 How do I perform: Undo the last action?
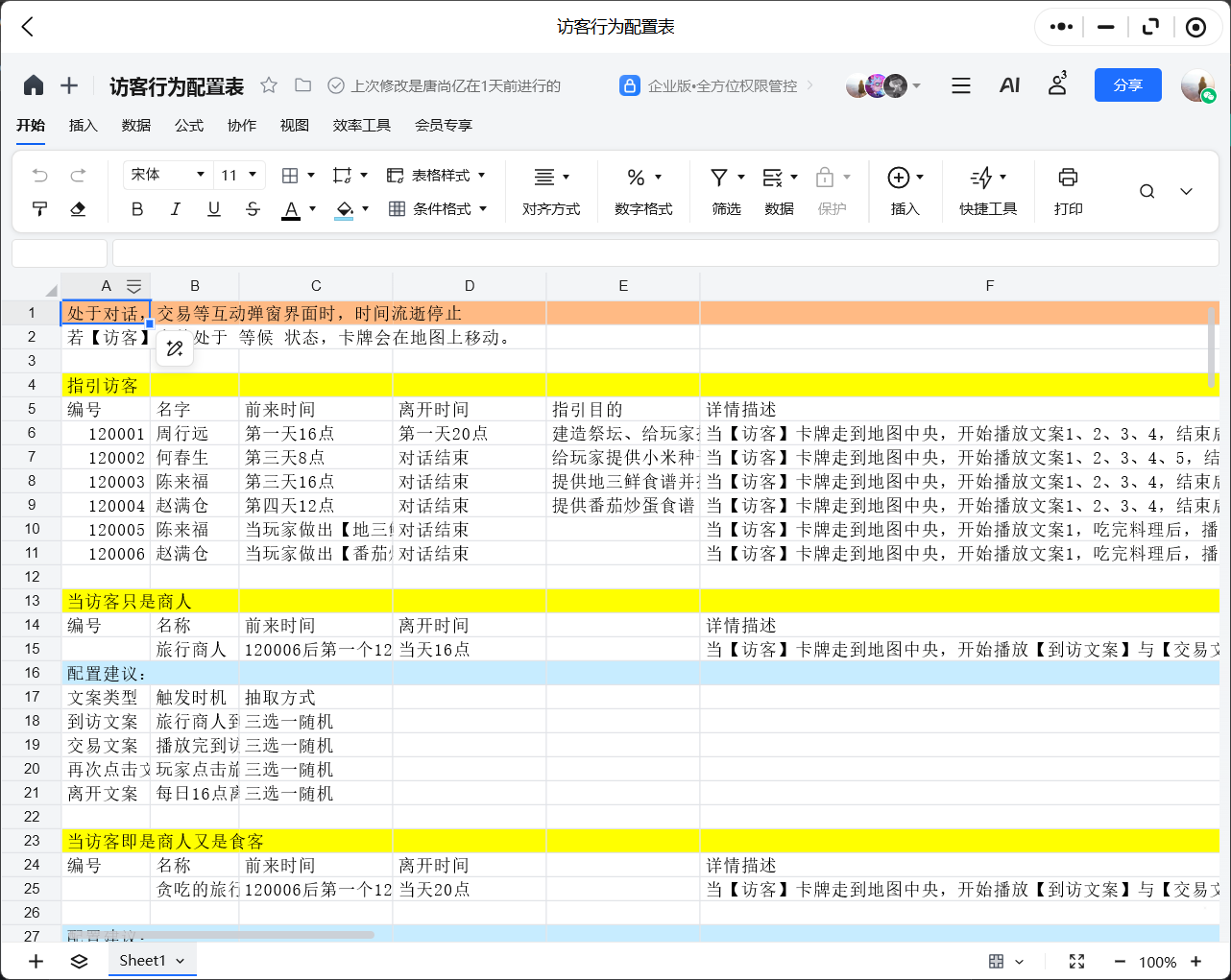click(x=39, y=176)
